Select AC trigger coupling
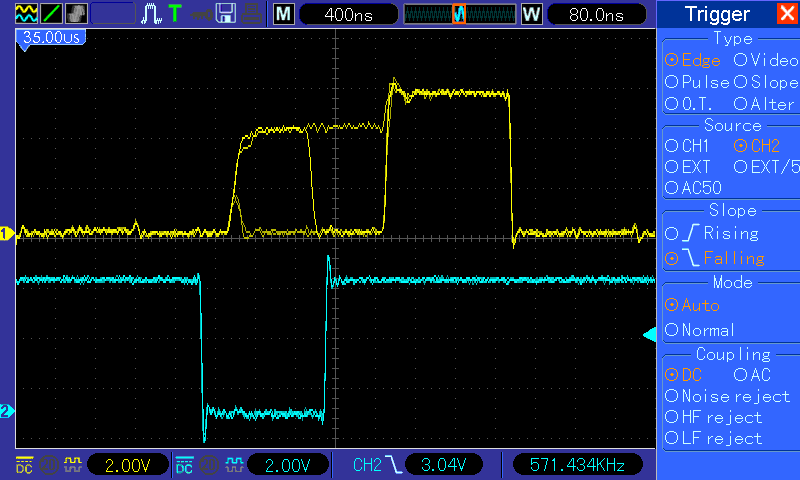 click(752, 375)
